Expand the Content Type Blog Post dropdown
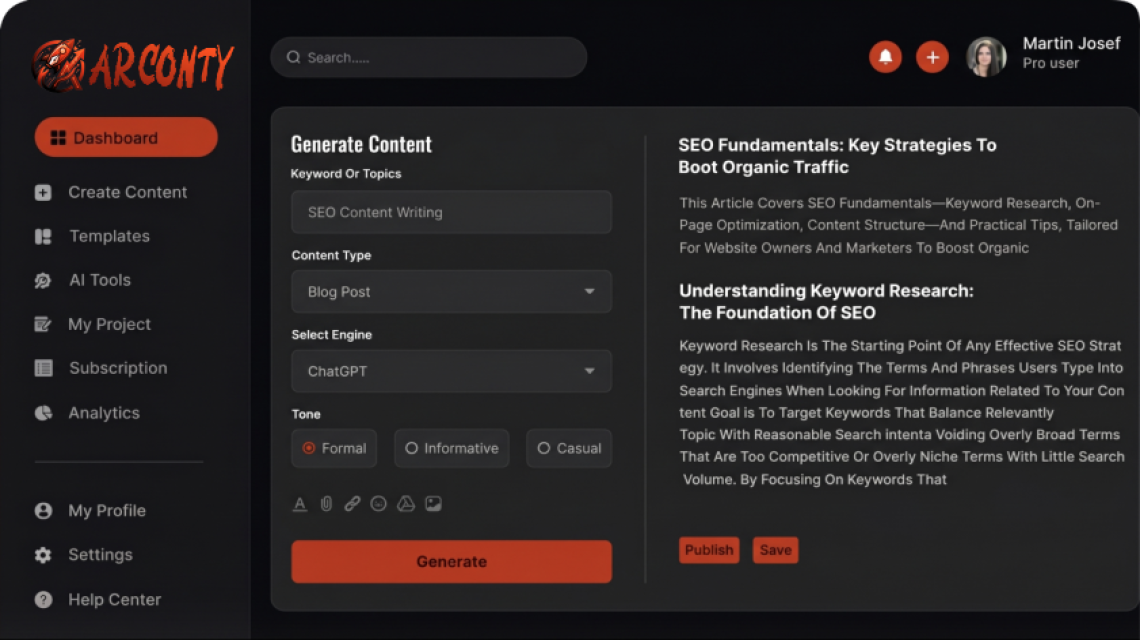 [451, 292]
